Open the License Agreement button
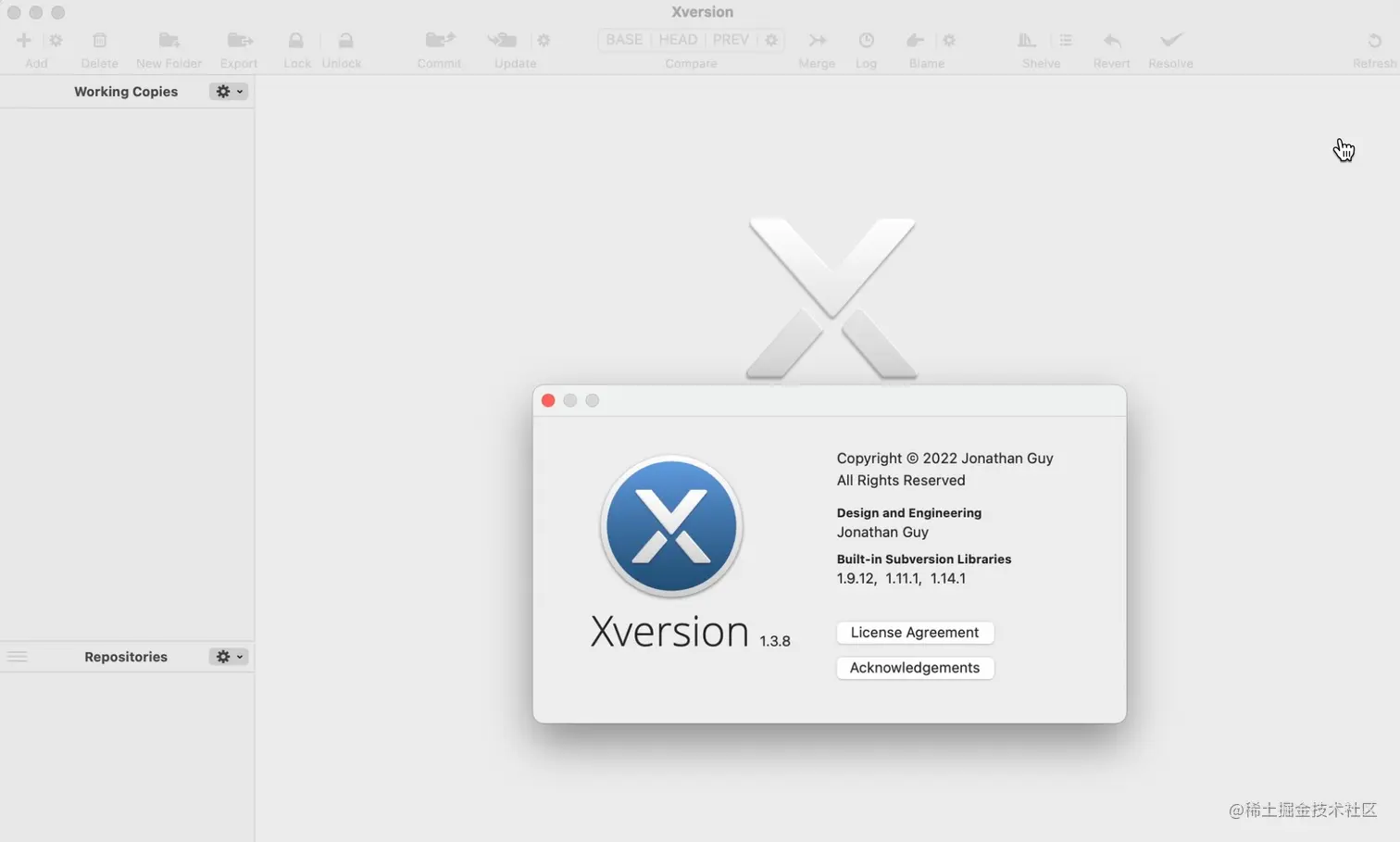Screen dimensions: 1400x842 pos(915,633)
